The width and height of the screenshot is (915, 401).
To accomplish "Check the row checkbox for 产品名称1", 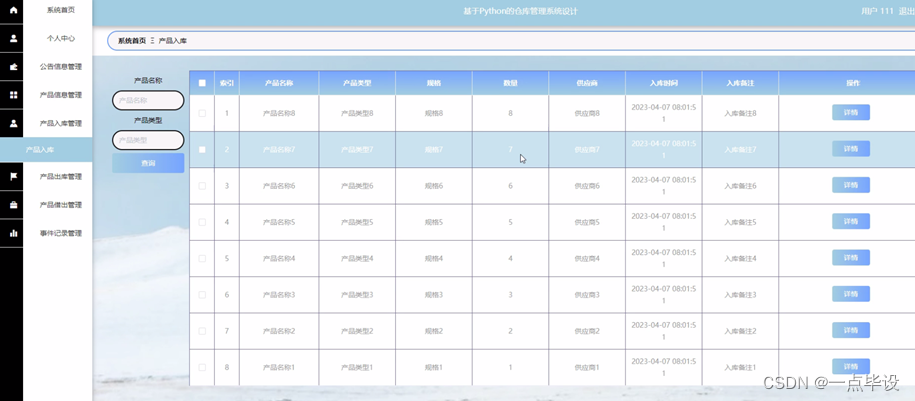I will point(202,367).
